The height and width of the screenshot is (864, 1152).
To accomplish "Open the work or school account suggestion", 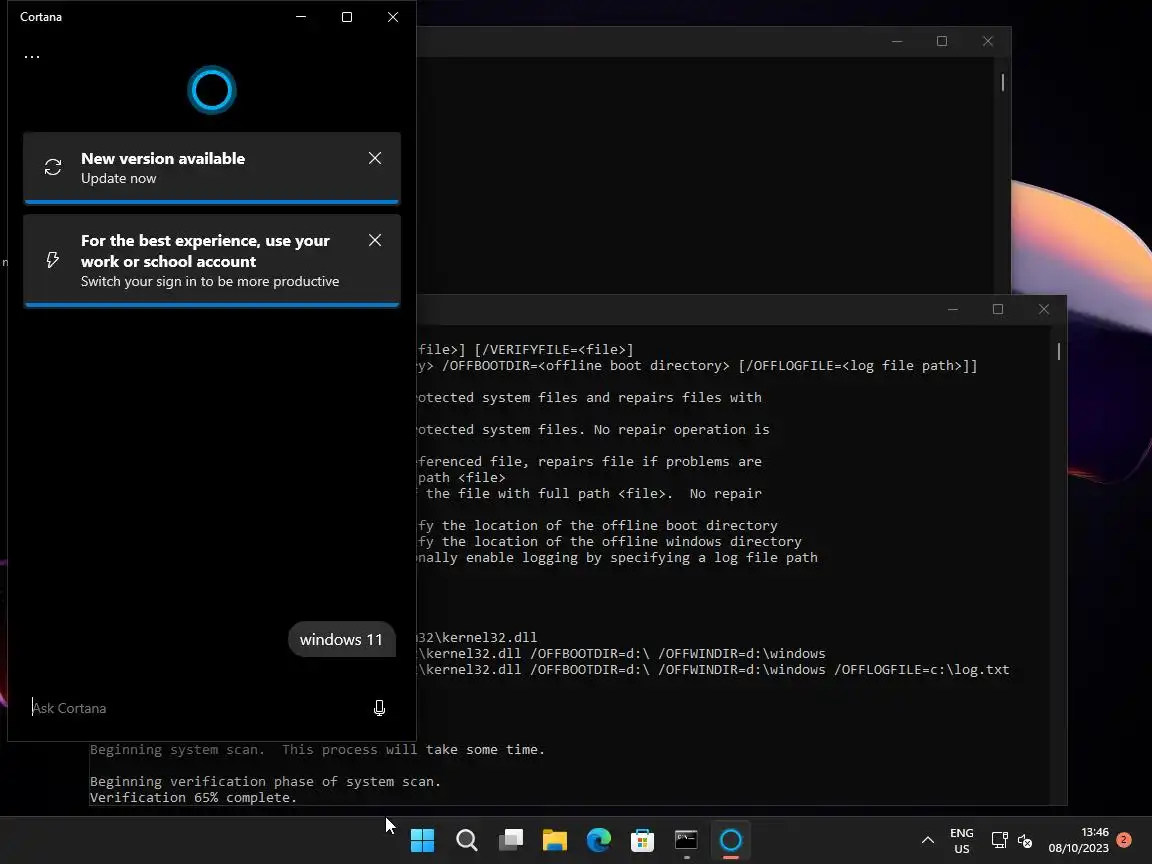I will (212, 260).
